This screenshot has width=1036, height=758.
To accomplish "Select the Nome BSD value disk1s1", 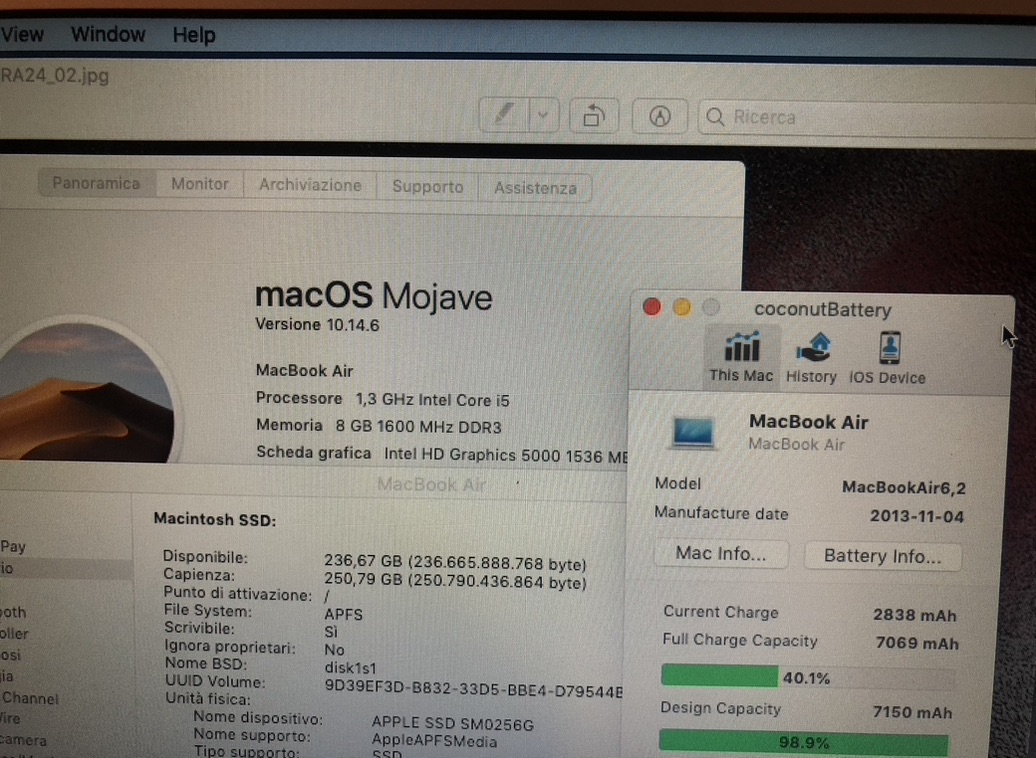I will click(350, 667).
